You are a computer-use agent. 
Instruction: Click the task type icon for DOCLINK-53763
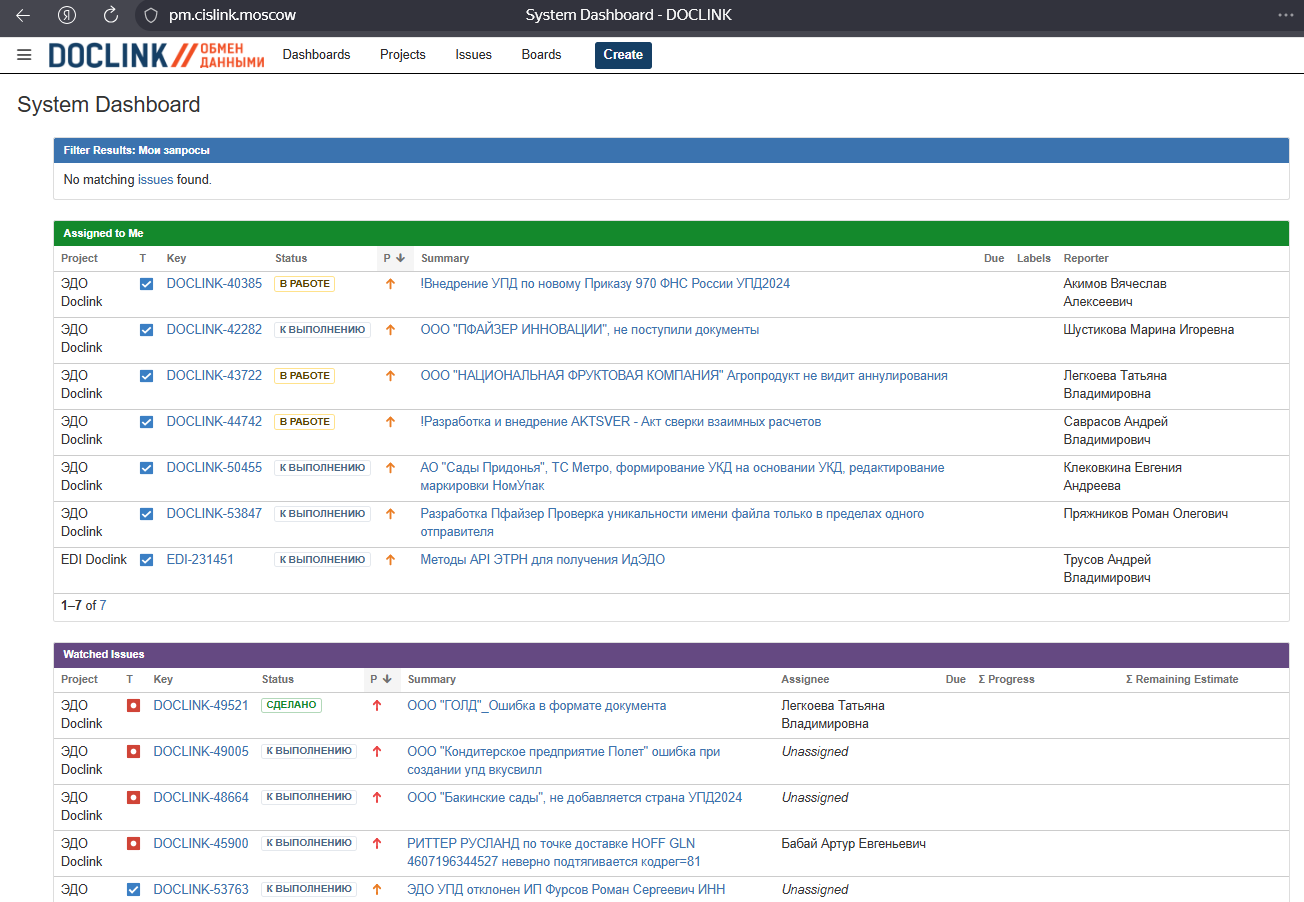[x=134, y=890]
